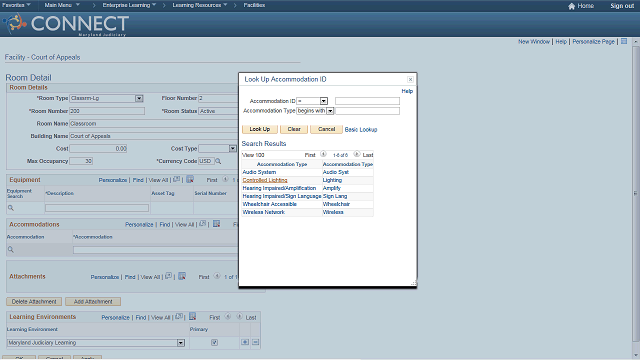Click the Accommodation lookup magnifier icon

click(11, 250)
